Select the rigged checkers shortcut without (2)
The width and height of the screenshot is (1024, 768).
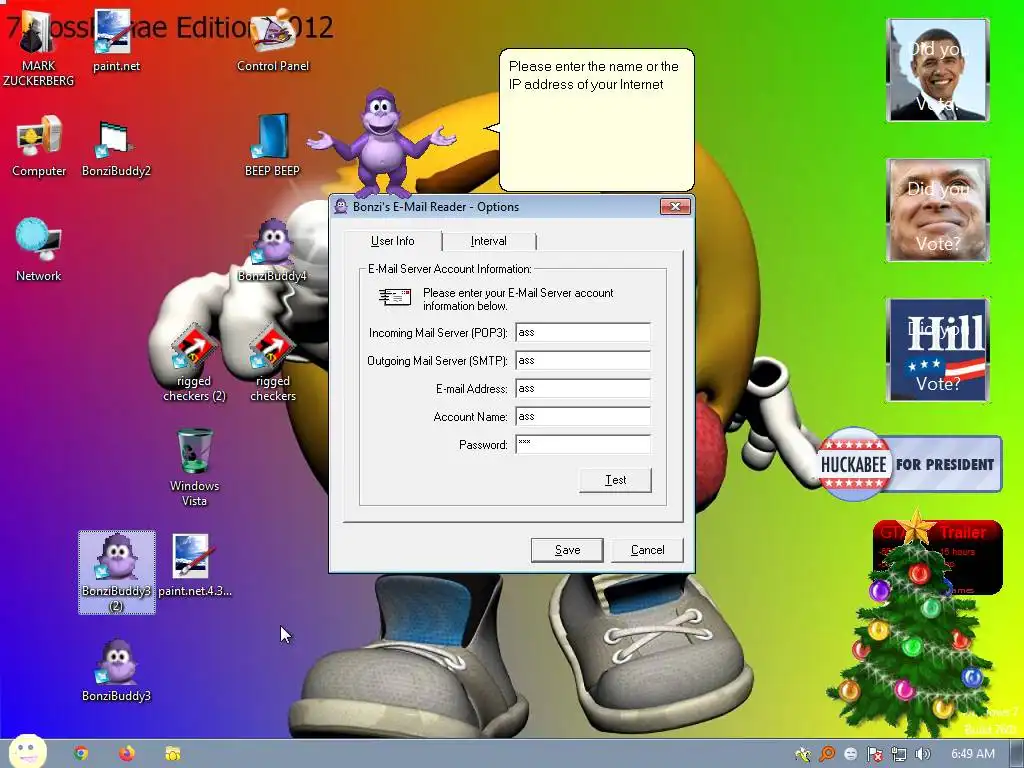tap(272, 363)
